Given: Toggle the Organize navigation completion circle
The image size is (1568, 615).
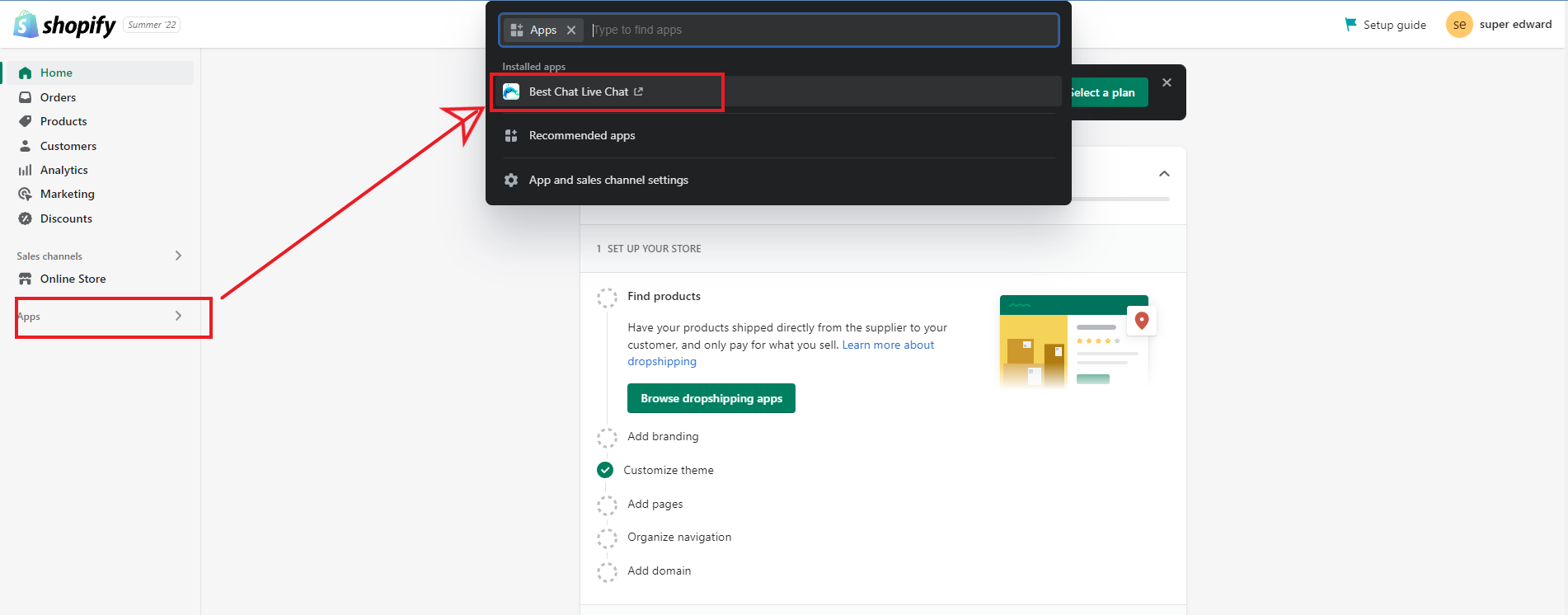Looking at the screenshot, I should tap(607, 538).
